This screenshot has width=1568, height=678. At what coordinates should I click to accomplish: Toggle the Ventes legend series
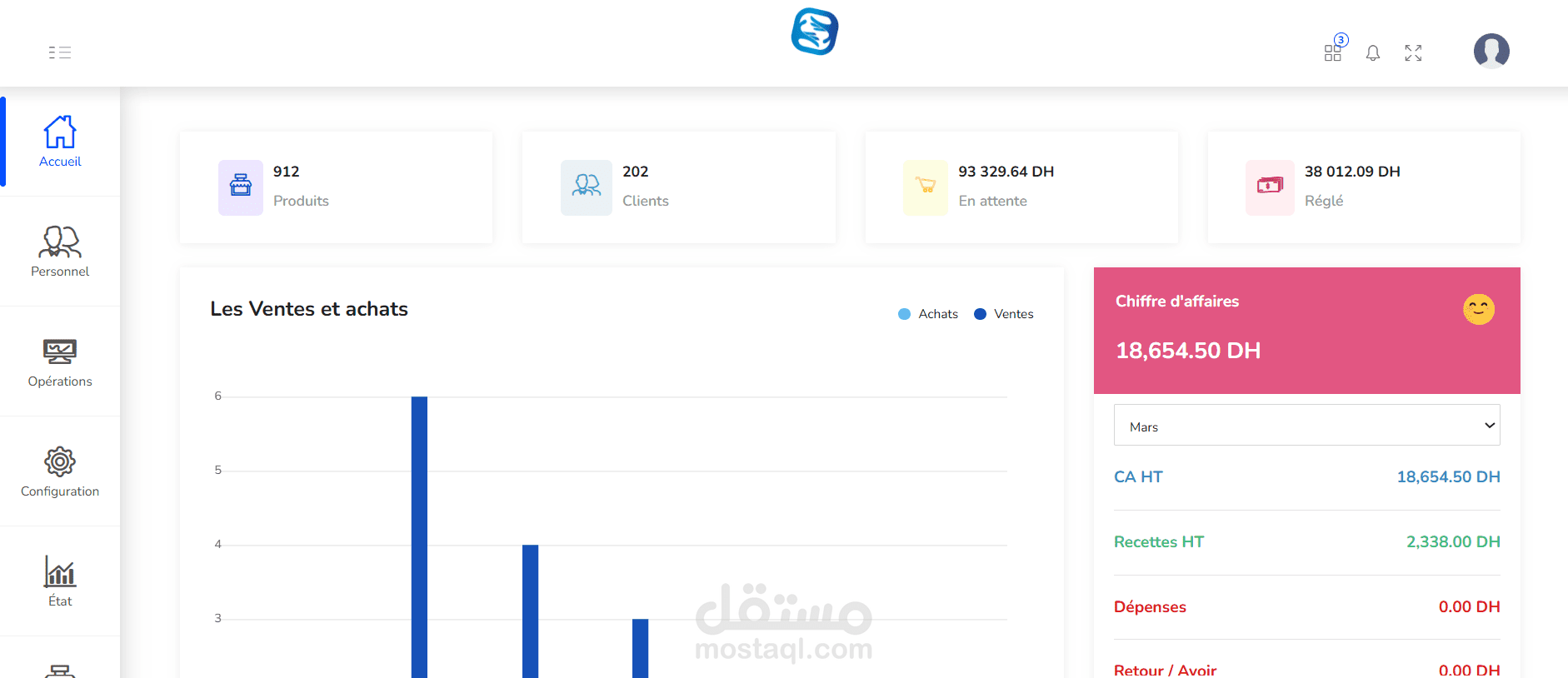(x=1004, y=314)
